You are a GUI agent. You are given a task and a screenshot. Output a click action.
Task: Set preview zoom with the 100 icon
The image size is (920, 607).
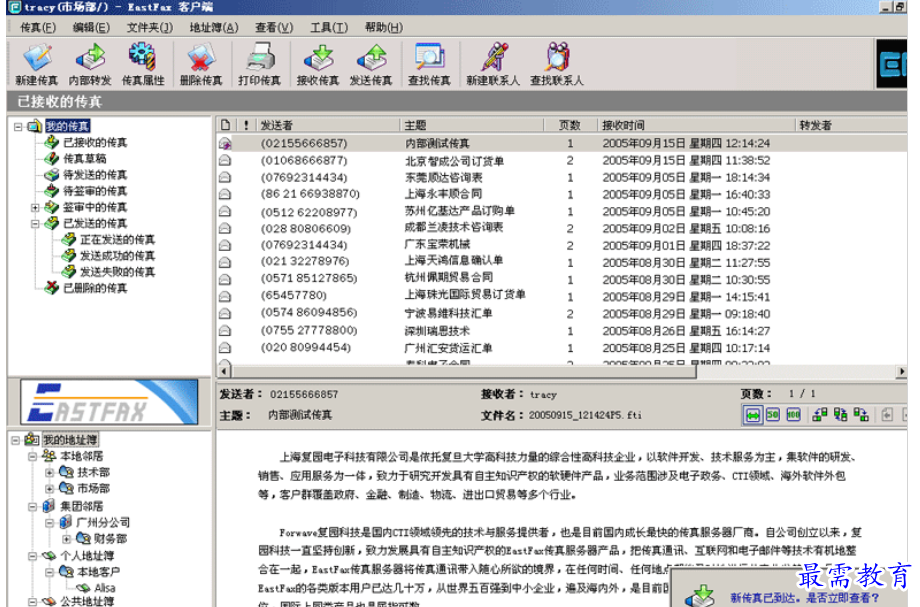point(793,415)
